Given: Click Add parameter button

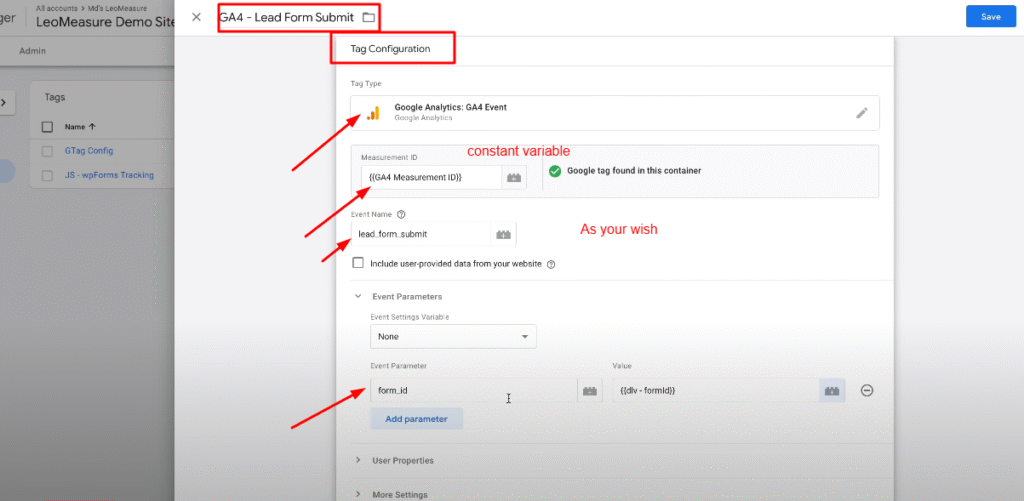Looking at the screenshot, I should 417,419.
